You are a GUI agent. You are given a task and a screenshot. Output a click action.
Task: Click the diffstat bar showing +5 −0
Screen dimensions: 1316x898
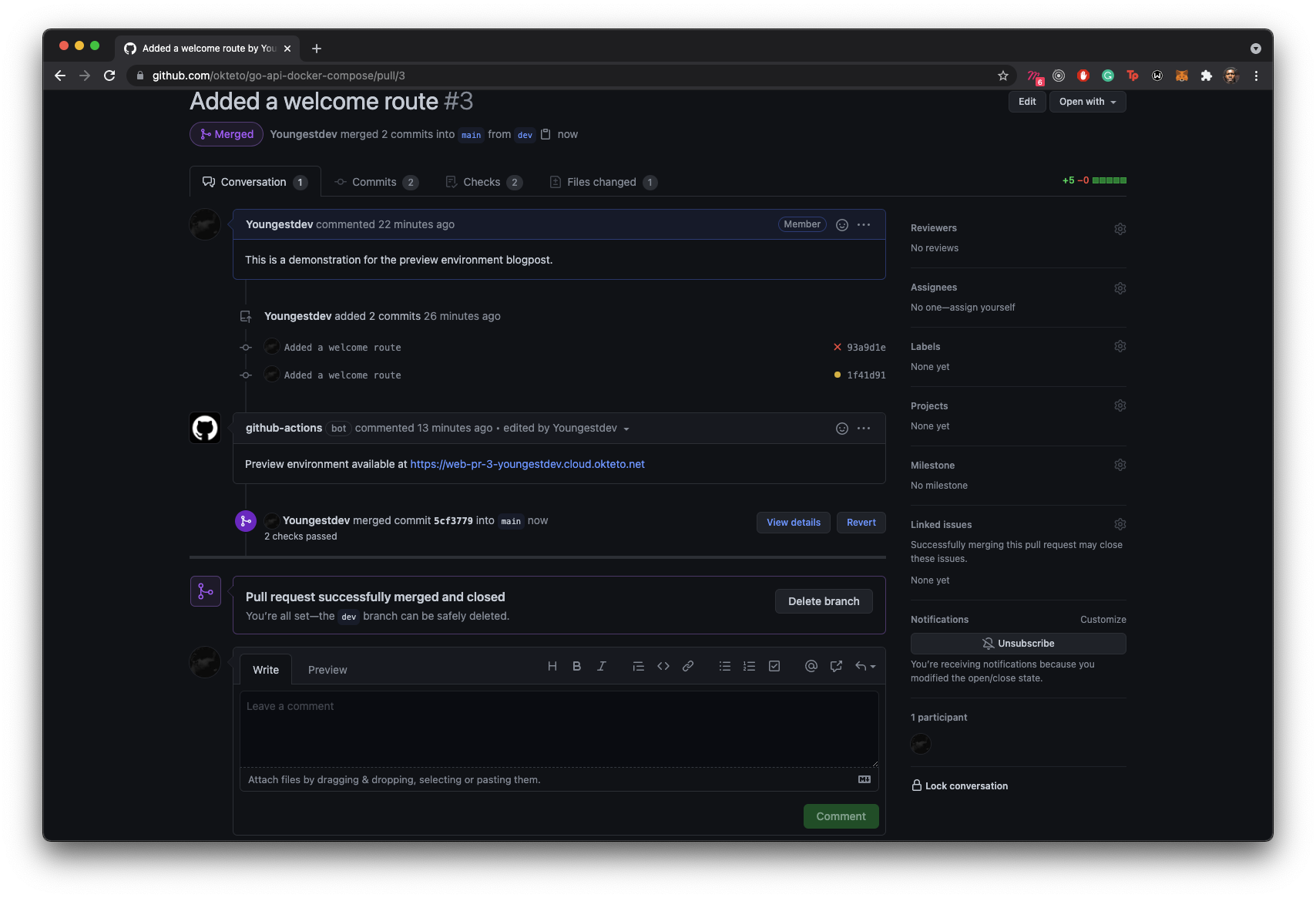point(1094,180)
